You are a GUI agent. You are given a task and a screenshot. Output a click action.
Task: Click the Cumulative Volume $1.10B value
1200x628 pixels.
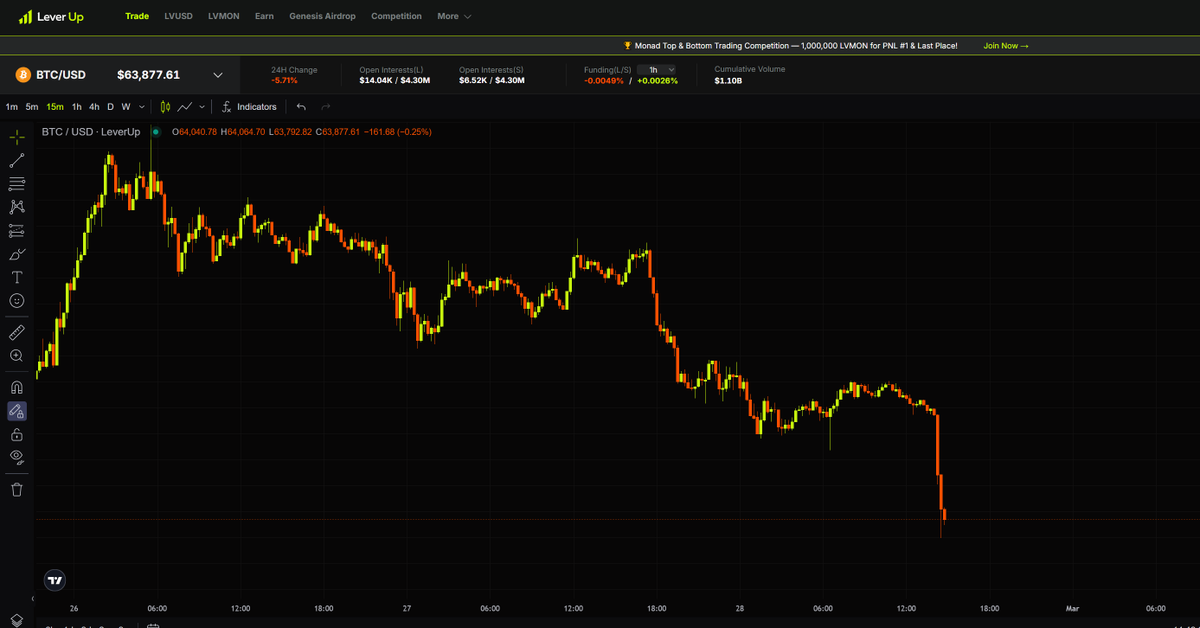tap(728, 80)
